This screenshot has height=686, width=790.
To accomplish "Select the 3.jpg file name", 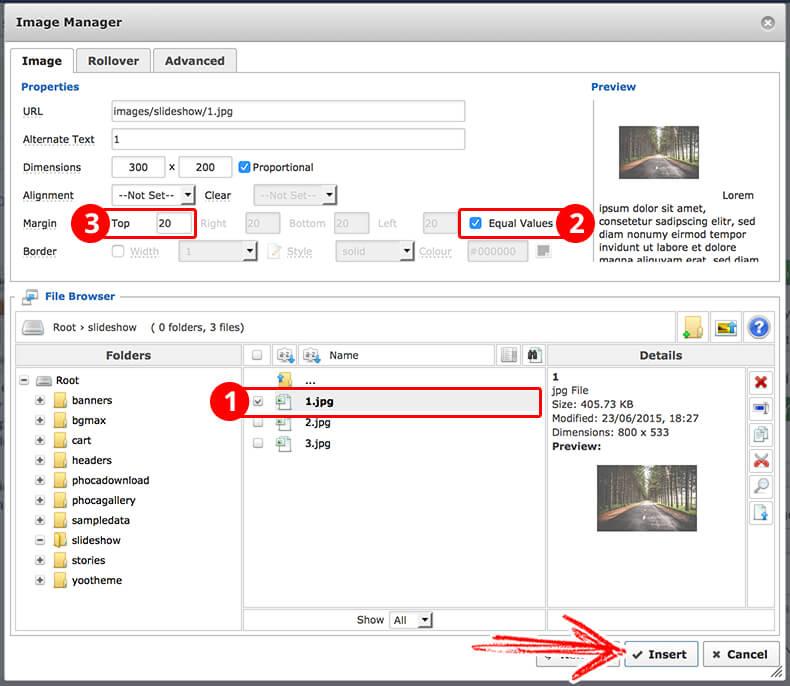I will click(x=317, y=444).
